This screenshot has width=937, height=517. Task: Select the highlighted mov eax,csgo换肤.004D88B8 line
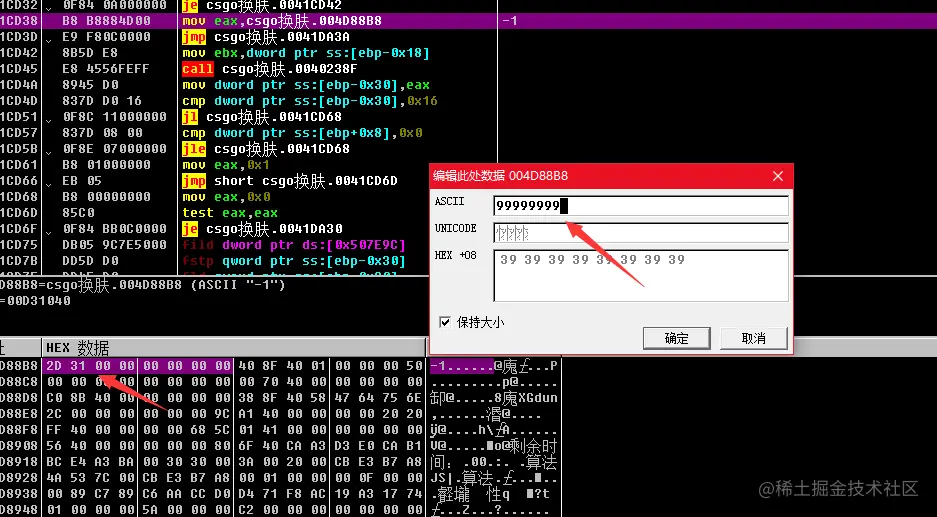[282, 21]
